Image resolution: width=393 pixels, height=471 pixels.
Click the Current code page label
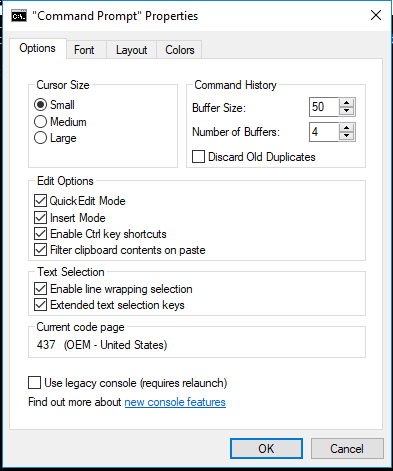click(x=80, y=327)
